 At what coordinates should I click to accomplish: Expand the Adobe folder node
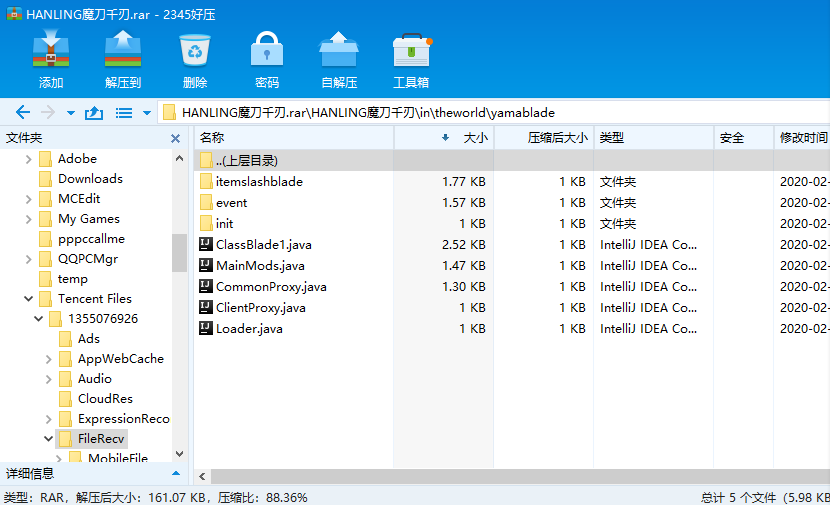tap(29, 159)
